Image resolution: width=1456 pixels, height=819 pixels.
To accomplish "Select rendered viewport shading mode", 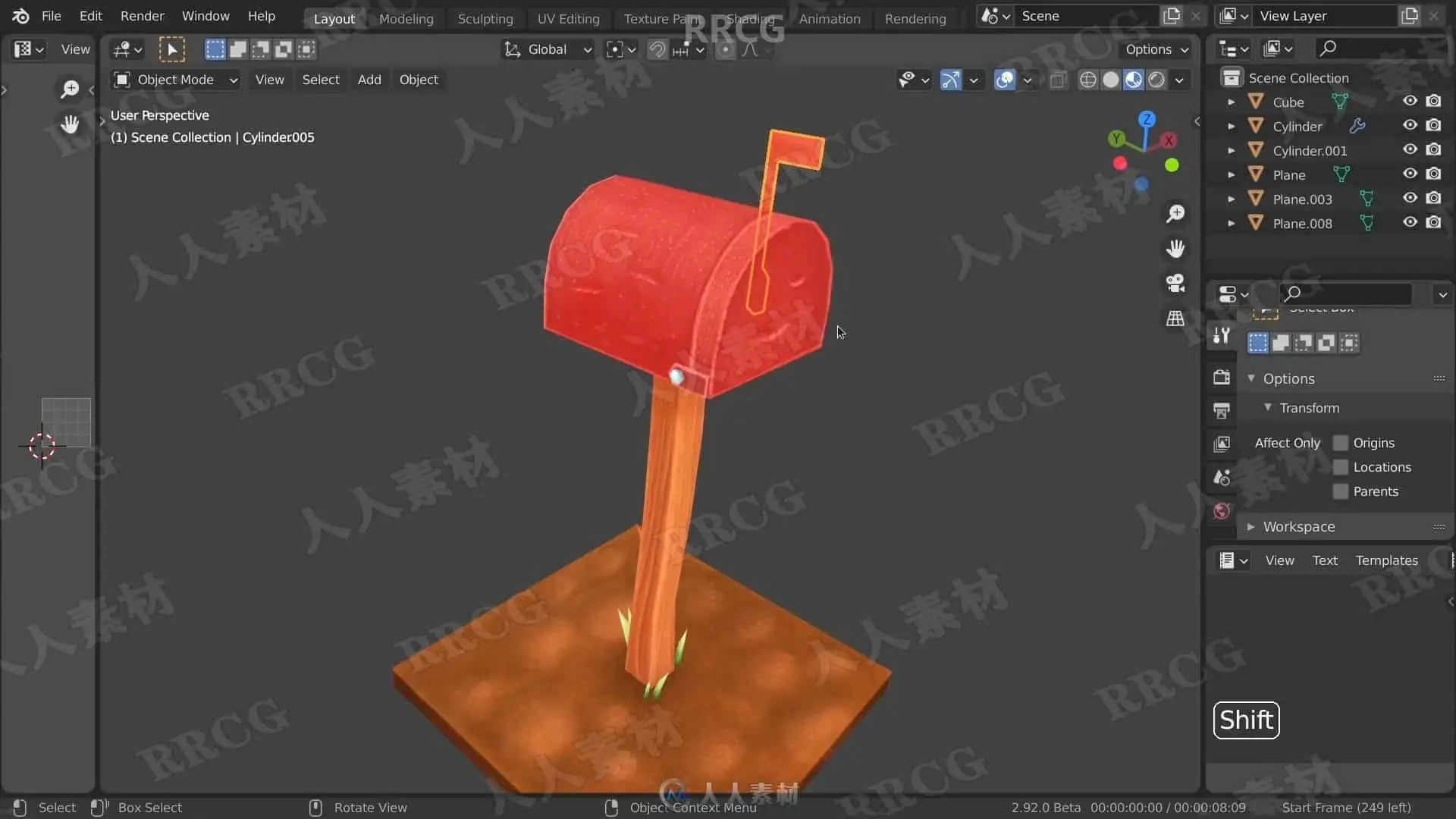I will coord(1156,80).
